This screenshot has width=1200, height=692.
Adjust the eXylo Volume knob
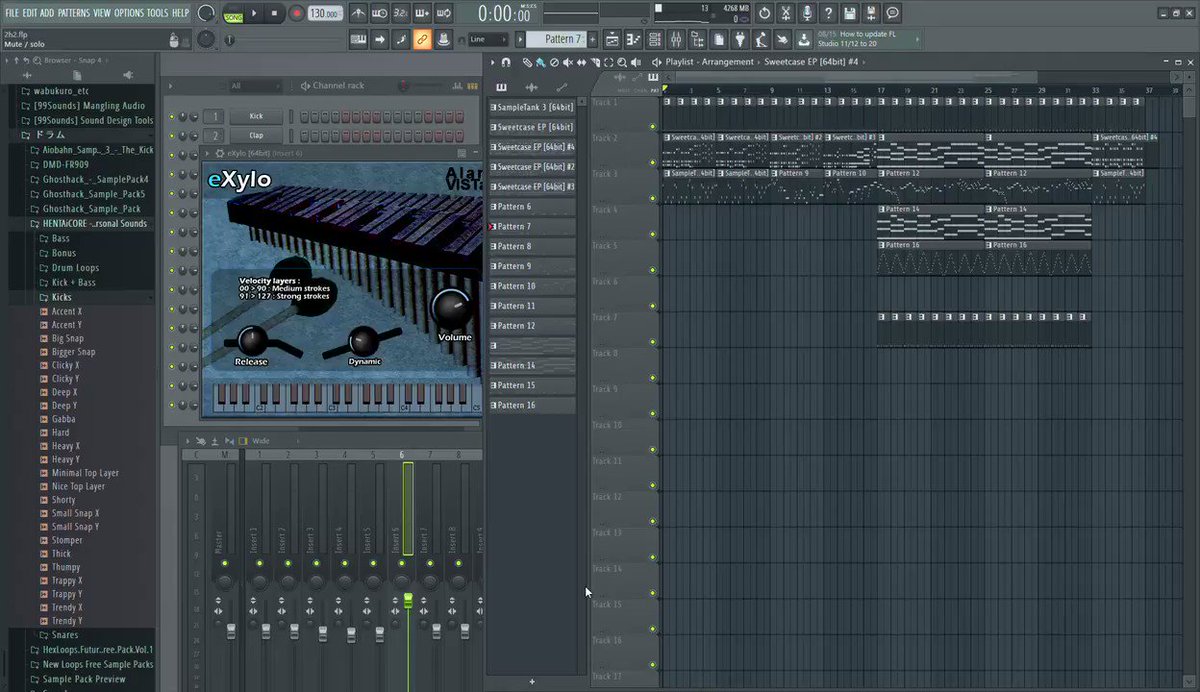click(452, 308)
